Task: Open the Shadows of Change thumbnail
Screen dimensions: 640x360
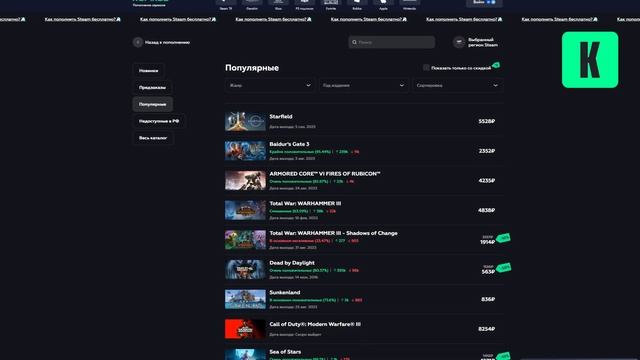Action: pyautogui.click(x=245, y=240)
